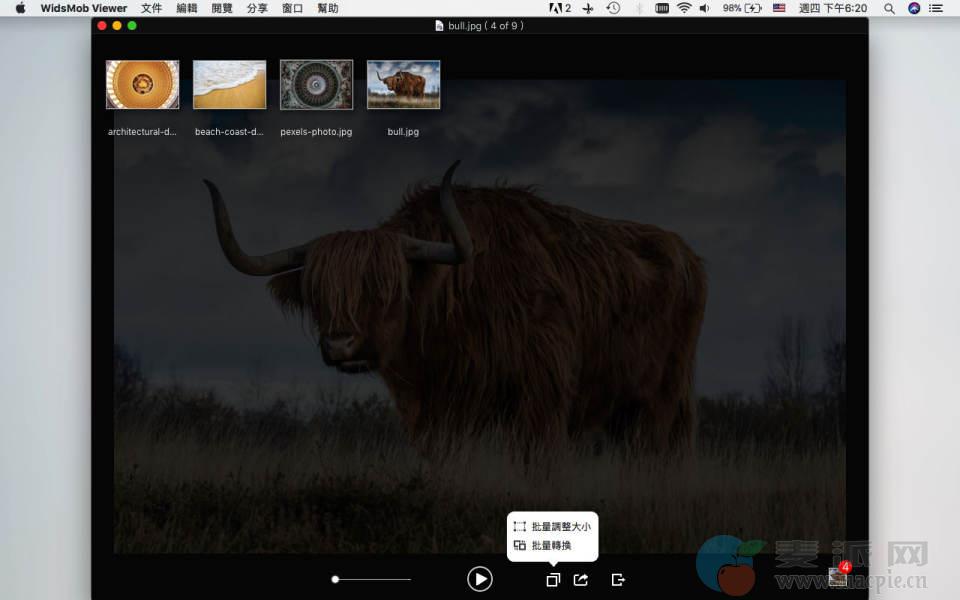The image size is (960, 600).
Task: Select the architectural-d... thumbnail
Action: pos(142,85)
